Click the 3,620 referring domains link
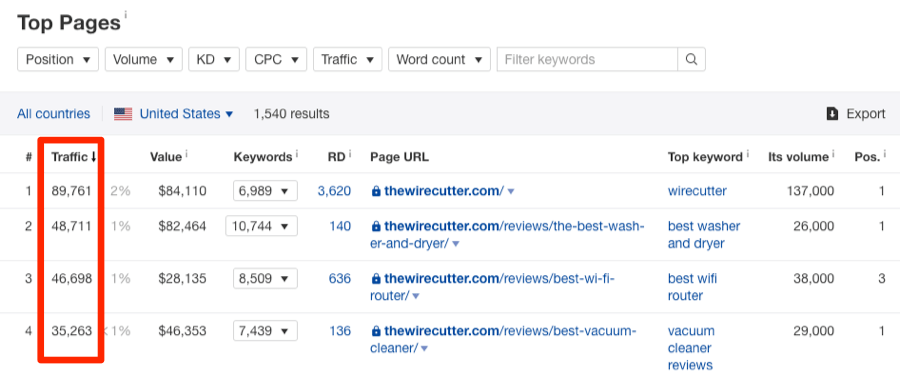The image size is (900, 379). [334, 191]
